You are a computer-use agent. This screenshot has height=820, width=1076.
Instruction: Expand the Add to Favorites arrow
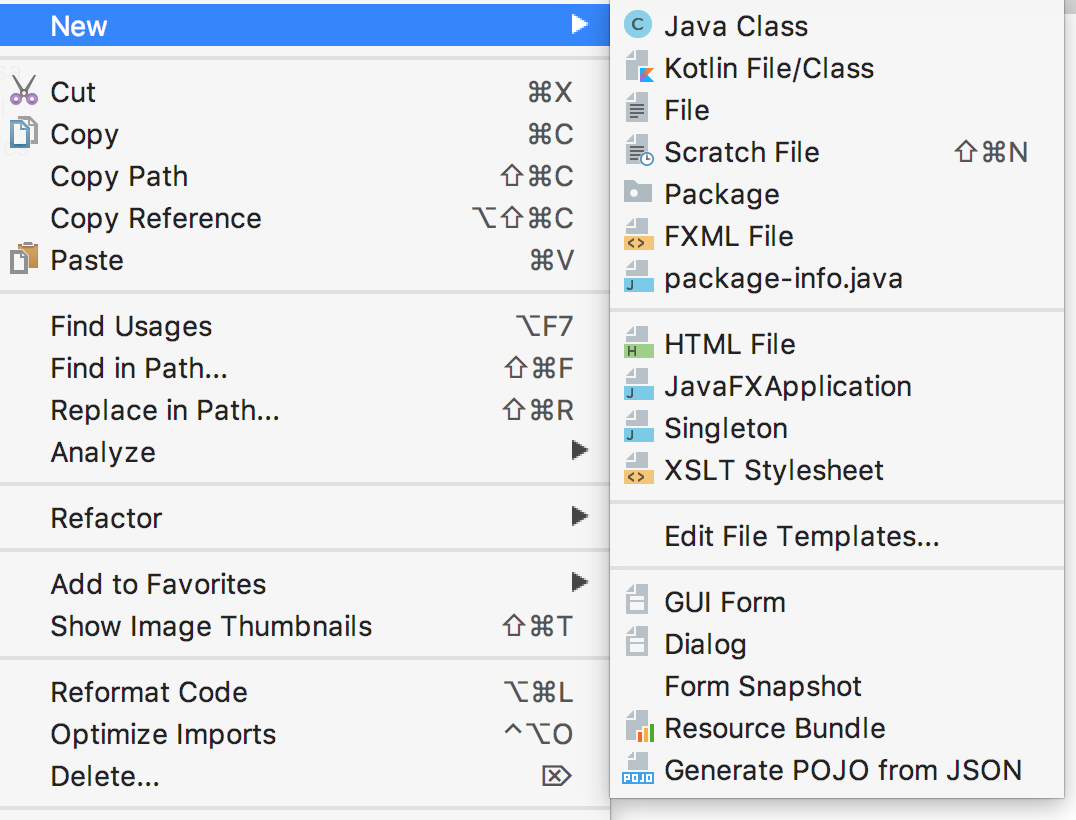(x=580, y=582)
